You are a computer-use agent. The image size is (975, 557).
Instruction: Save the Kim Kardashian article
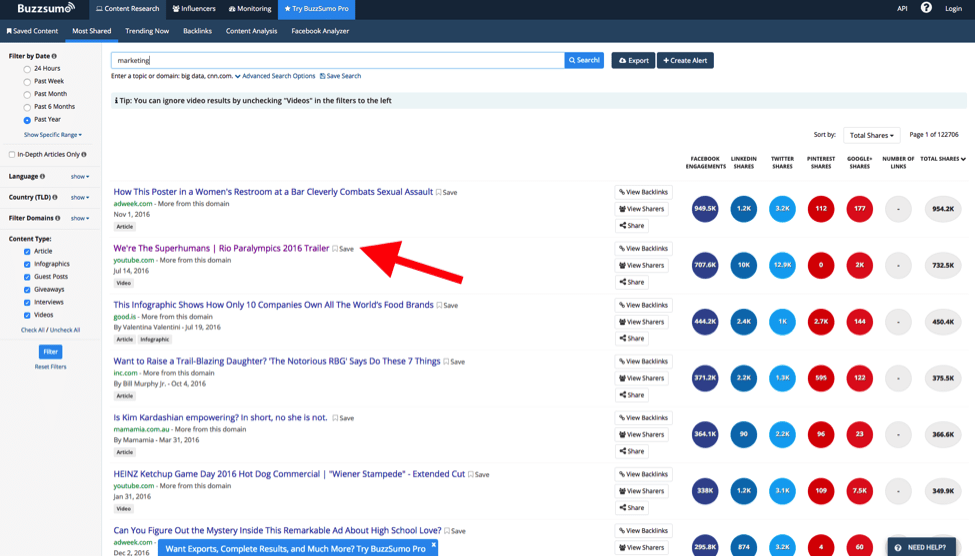pyautogui.click(x=343, y=418)
